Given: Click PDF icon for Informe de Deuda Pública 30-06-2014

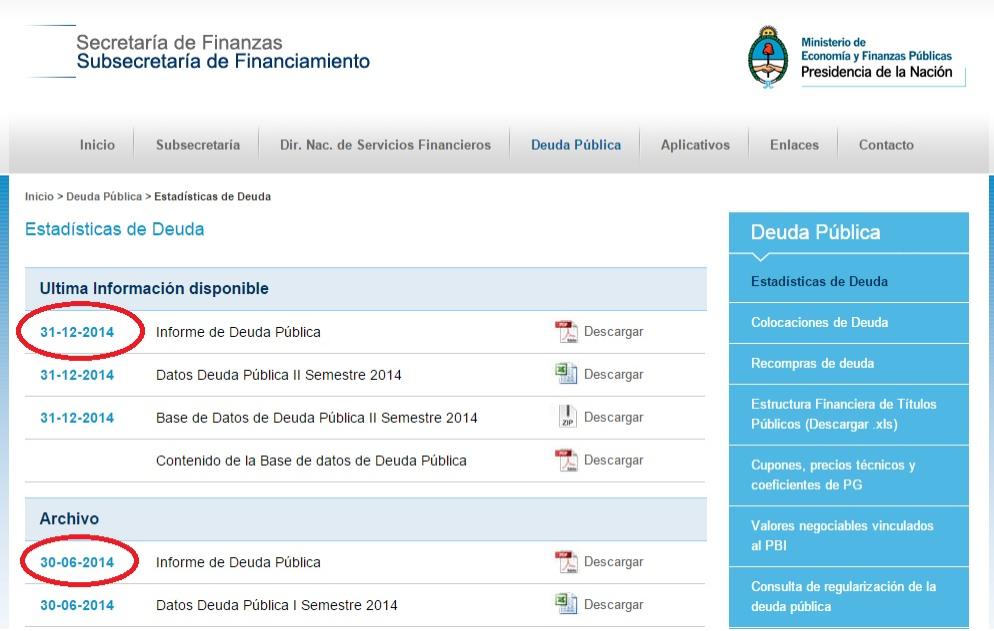Looking at the screenshot, I should pos(566,562).
